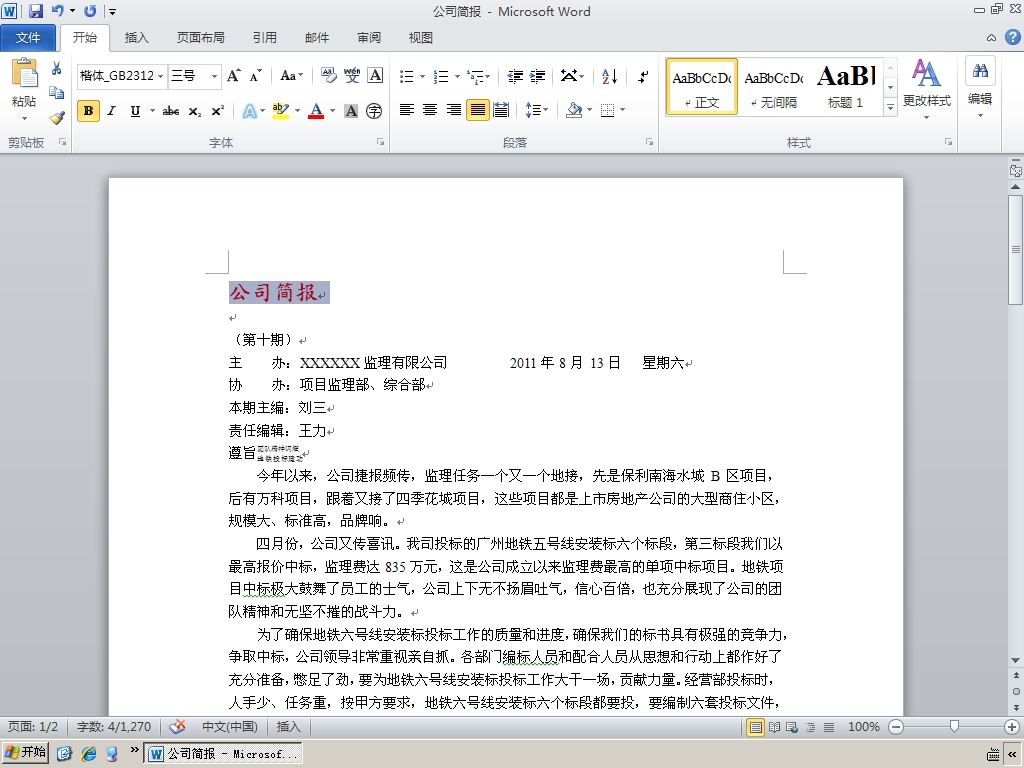Click Windows 开始 start button
This screenshot has height=768, width=1024.
(25, 752)
